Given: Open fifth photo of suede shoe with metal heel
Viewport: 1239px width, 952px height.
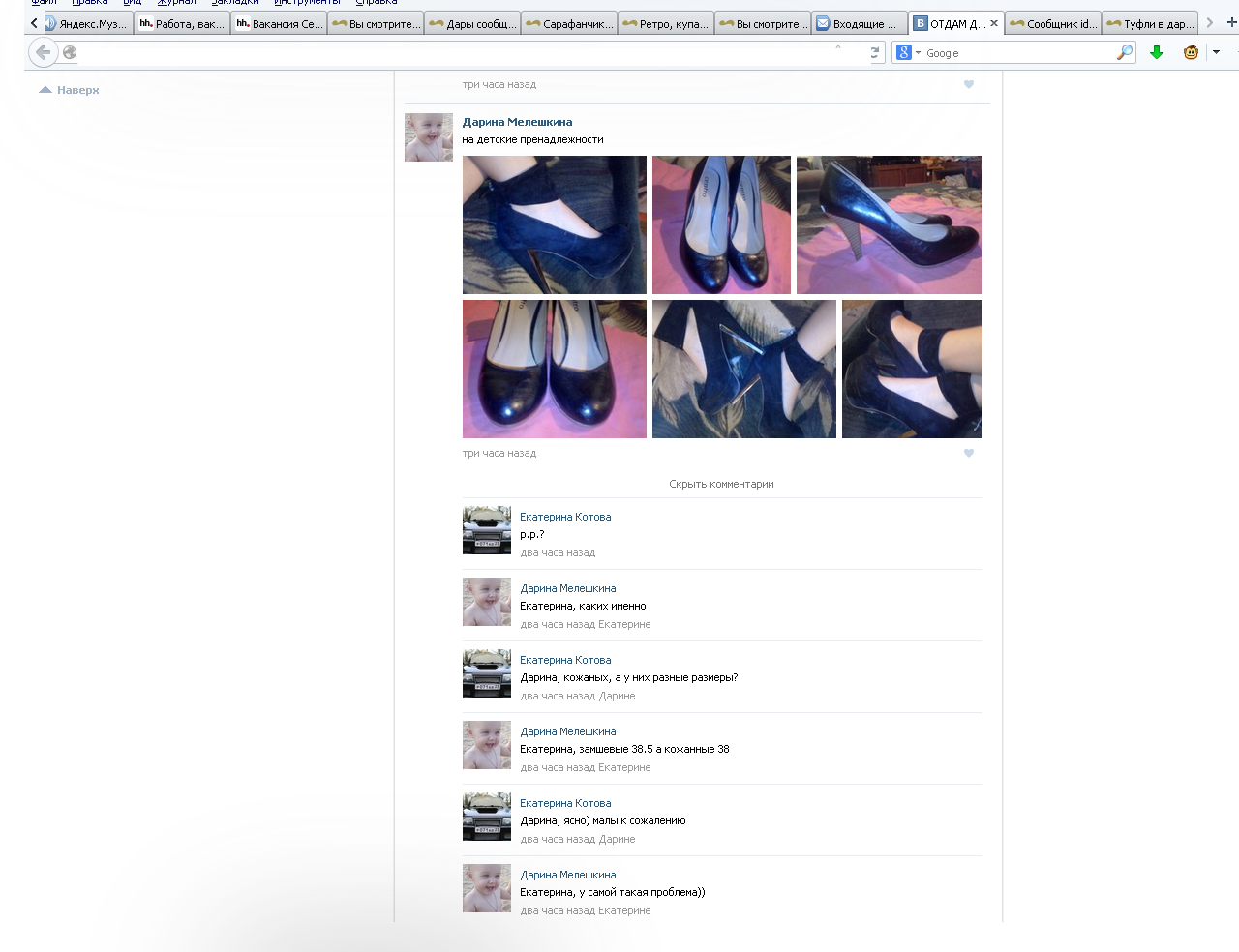Looking at the screenshot, I should click(744, 369).
